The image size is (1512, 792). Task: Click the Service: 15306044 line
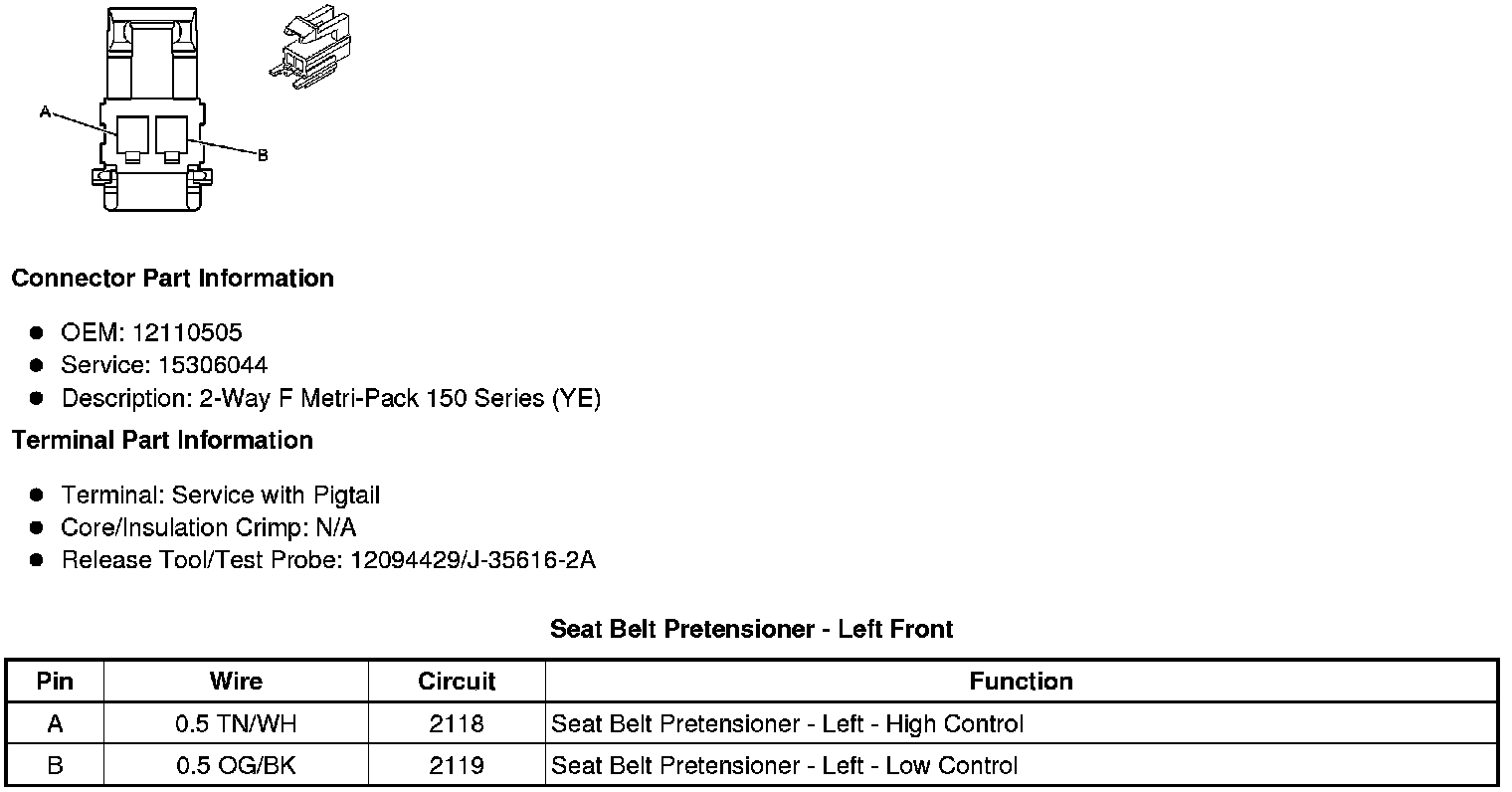[x=164, y=365]
